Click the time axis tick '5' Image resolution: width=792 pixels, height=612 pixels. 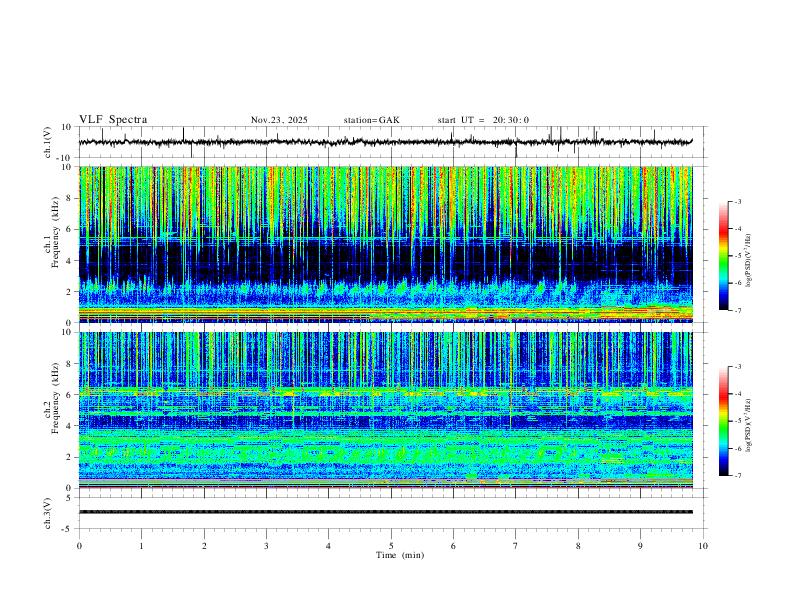[391, 546]
